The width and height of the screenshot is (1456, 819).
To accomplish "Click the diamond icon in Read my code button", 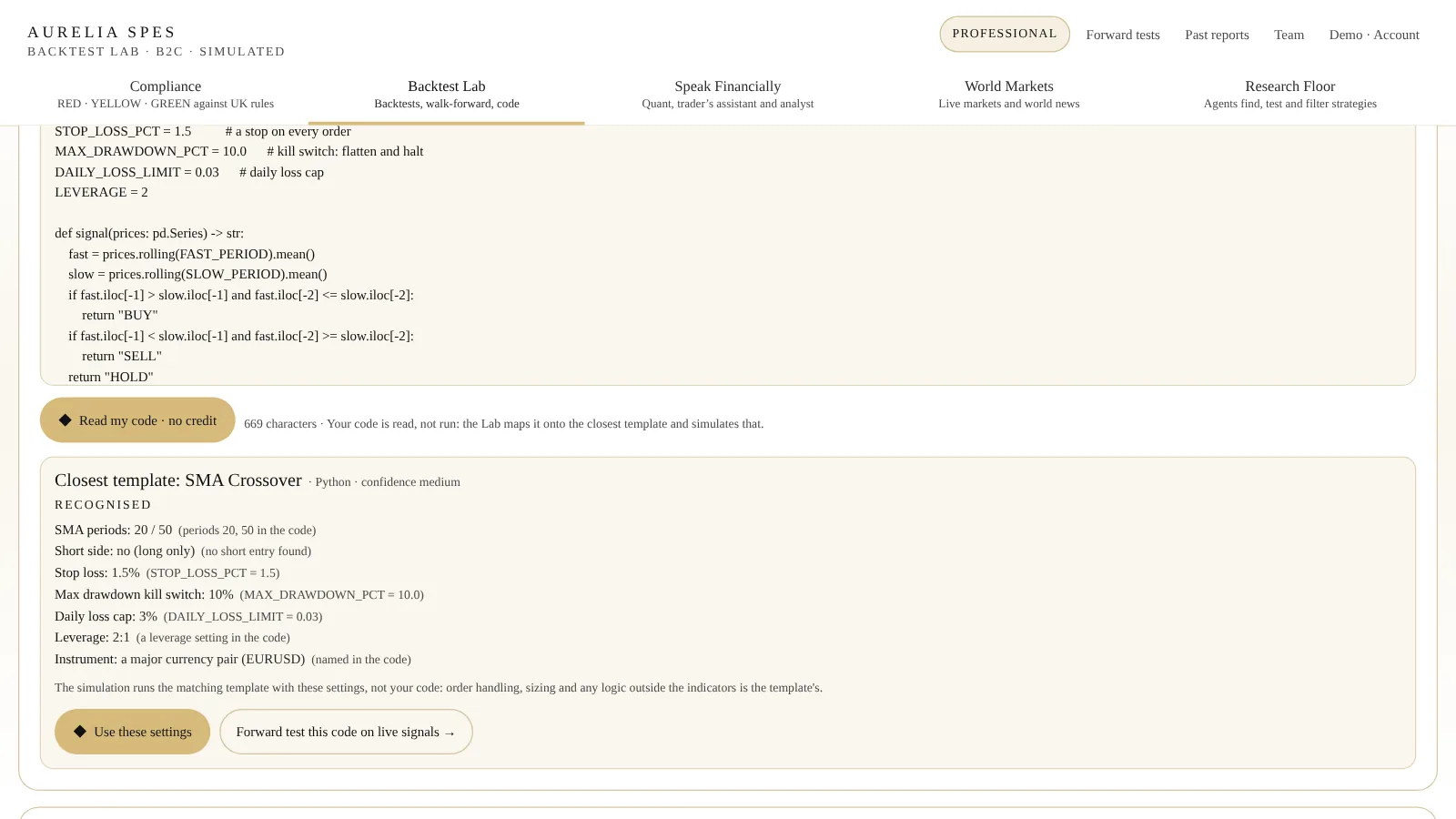I will click(66, 420).
